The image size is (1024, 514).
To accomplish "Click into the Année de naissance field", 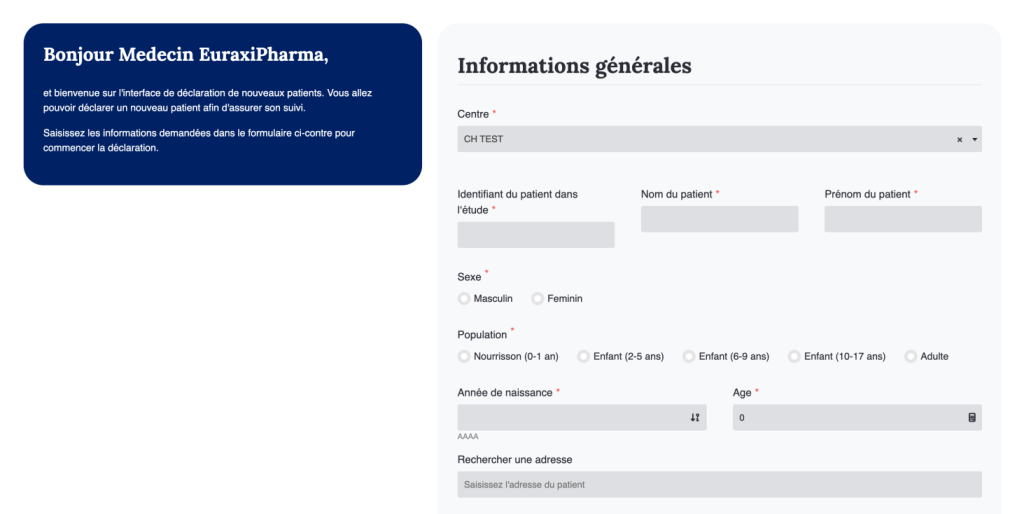I will [570, 418].
